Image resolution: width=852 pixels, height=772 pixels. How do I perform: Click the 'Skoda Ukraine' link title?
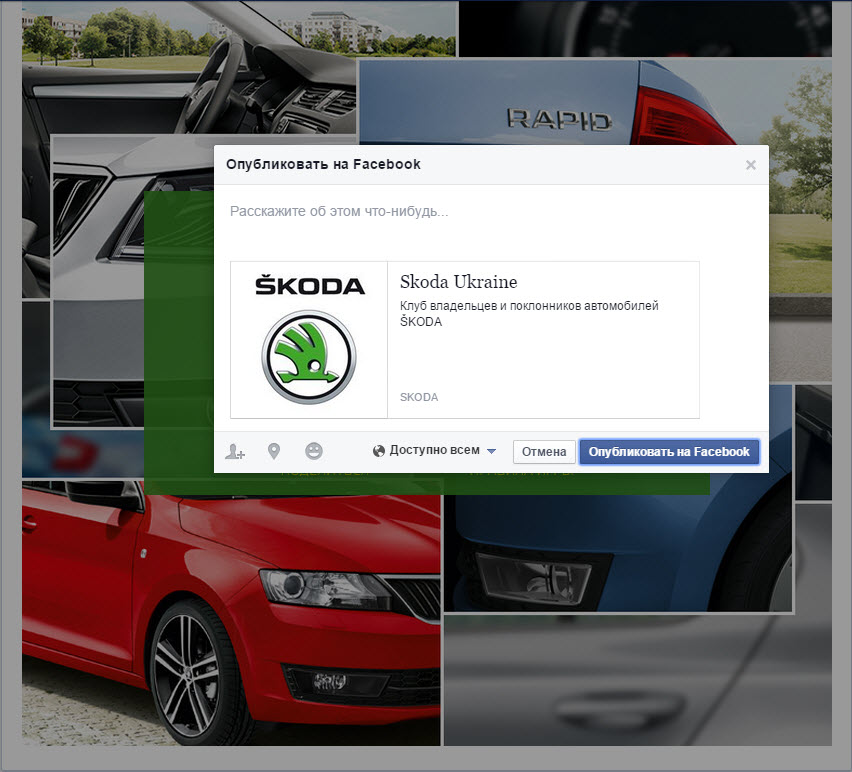459,282
